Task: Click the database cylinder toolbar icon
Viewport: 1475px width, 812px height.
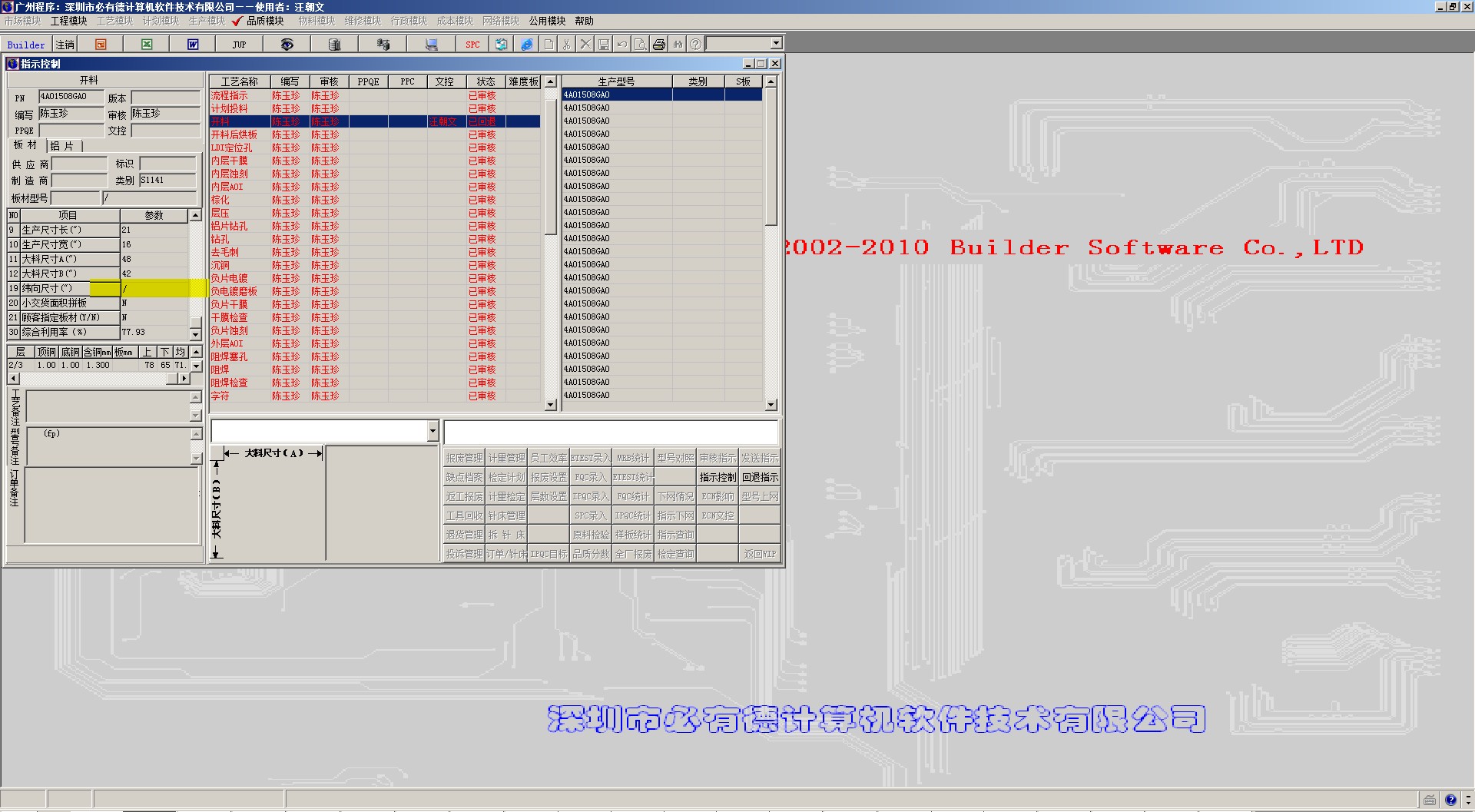Action: (334, 45)
